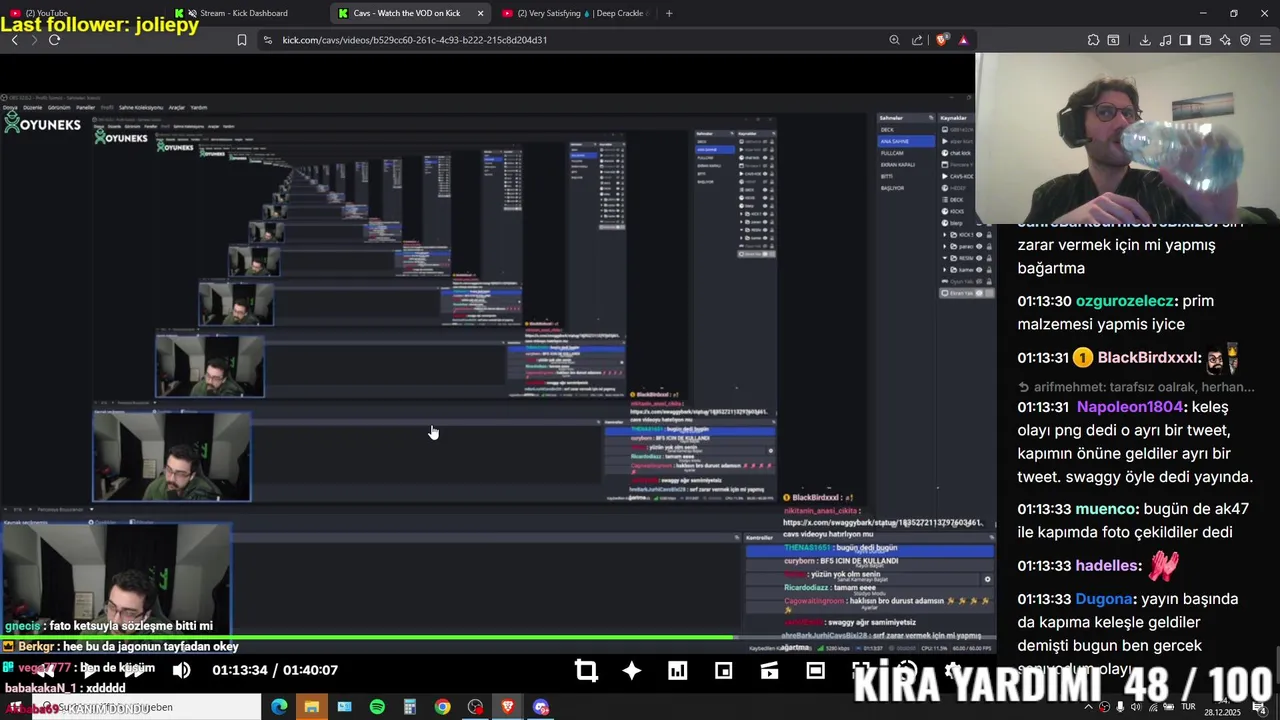Collapse the RESIM folder arrow in recorded OBS
The image size is (1280, 720).
[946, 257]
